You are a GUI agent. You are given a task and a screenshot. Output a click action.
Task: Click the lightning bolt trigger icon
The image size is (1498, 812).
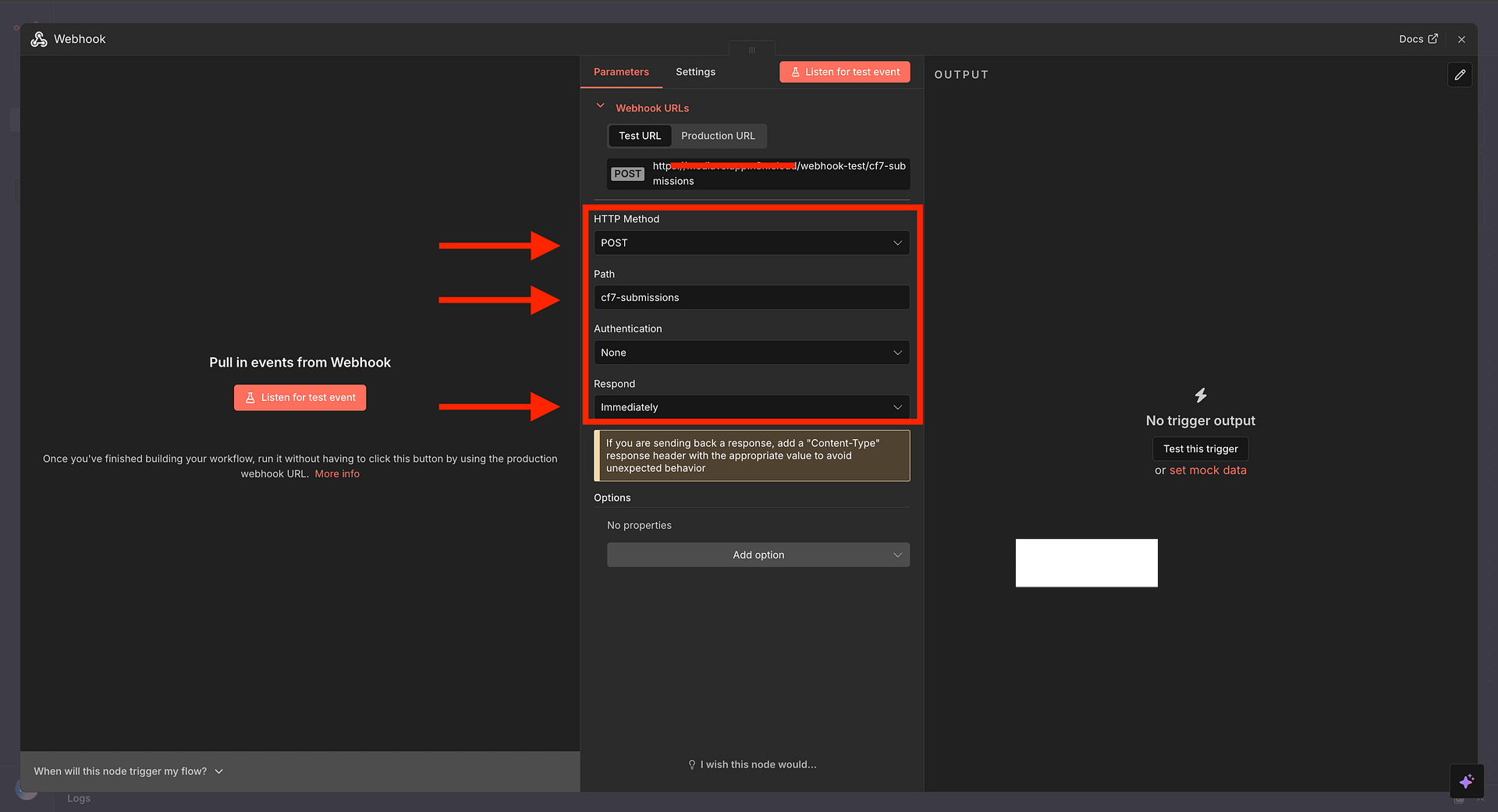pyautogui.click(x=1201, y=395)
